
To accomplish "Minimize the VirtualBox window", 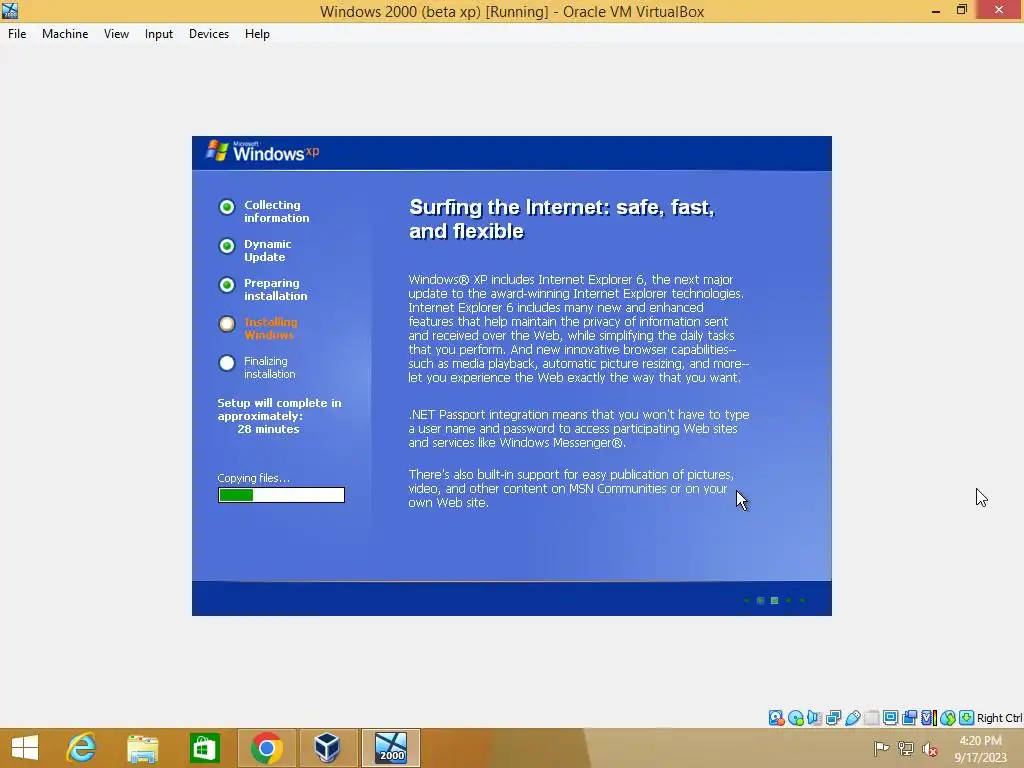I will point(936,10).
